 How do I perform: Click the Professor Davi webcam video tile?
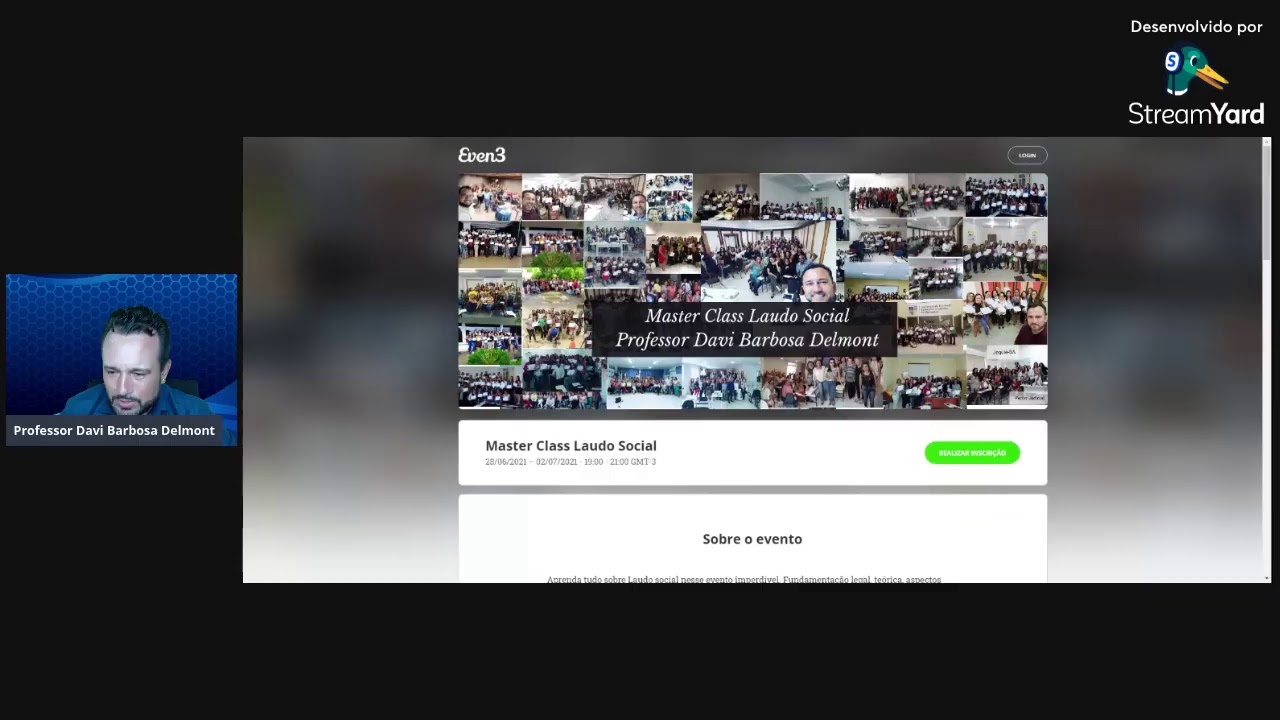tap(121, 359)
